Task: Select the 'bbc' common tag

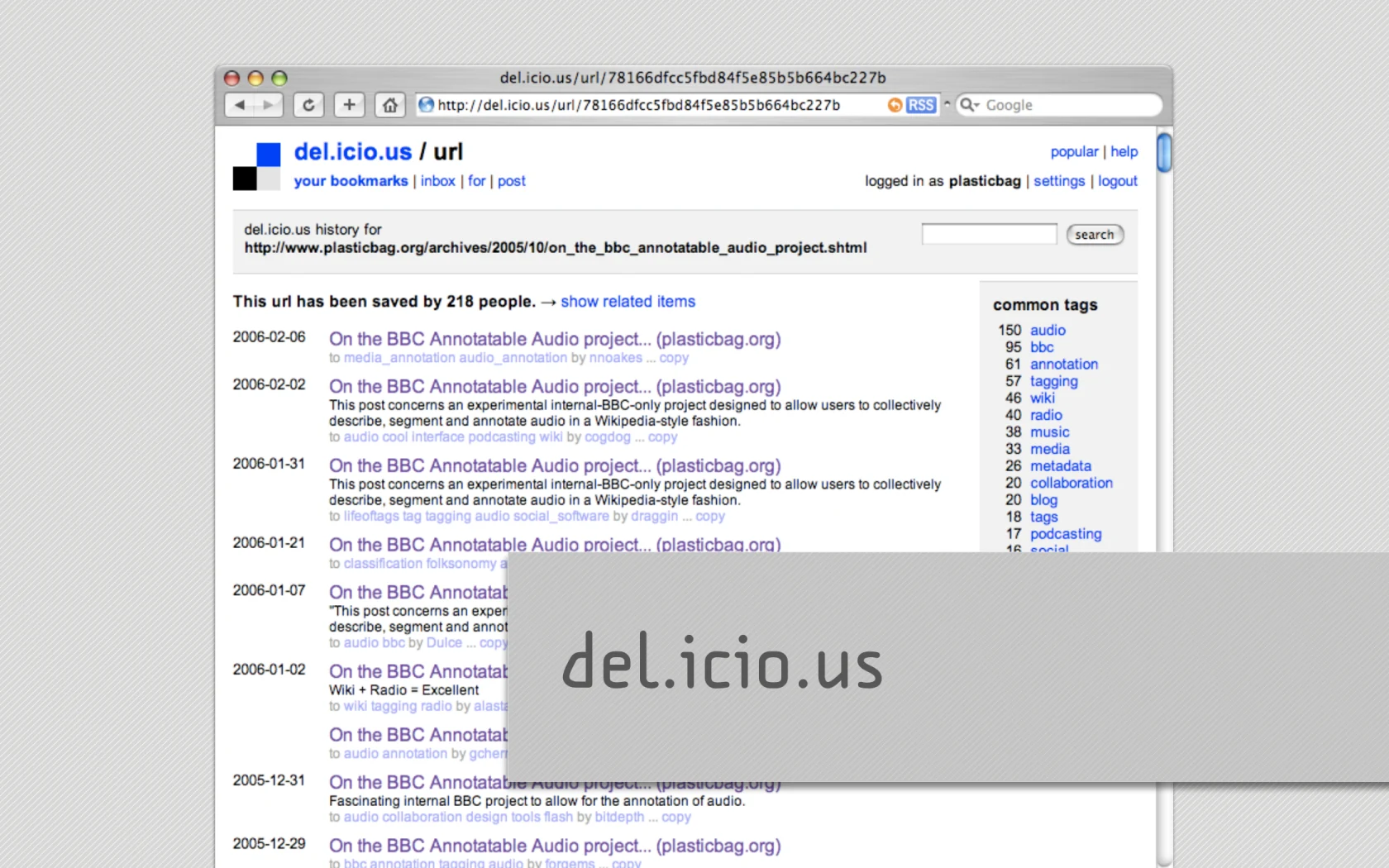Action: [1042, 347]
